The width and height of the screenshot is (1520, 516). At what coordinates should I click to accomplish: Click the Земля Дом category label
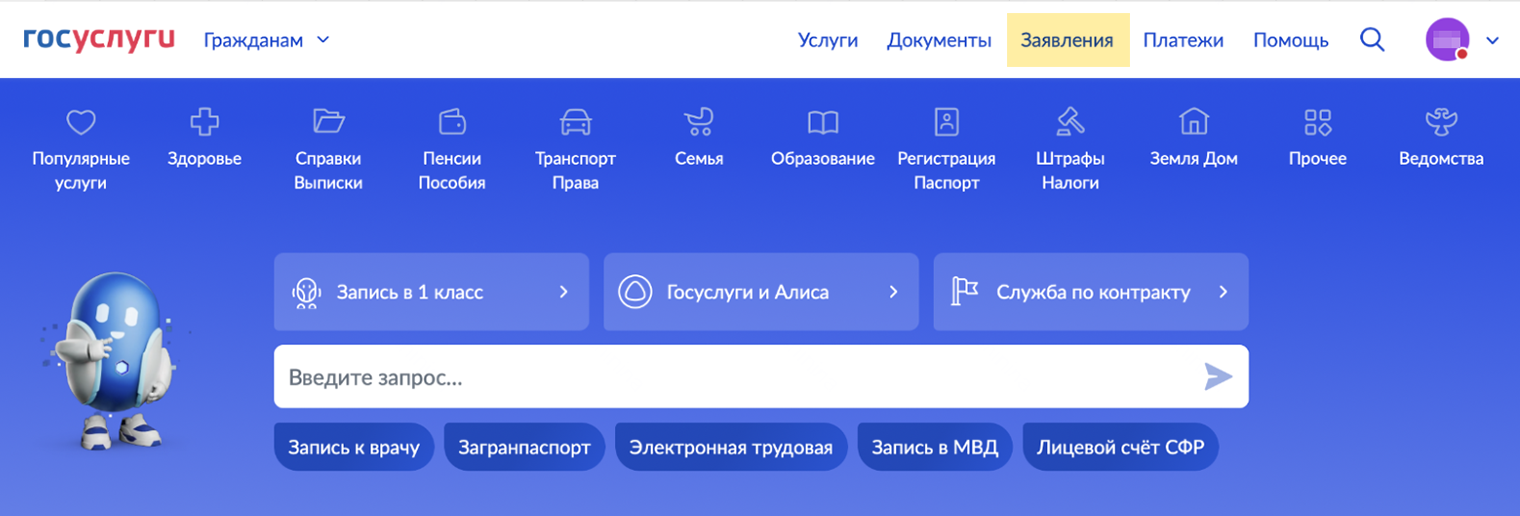coord(1193,158)
